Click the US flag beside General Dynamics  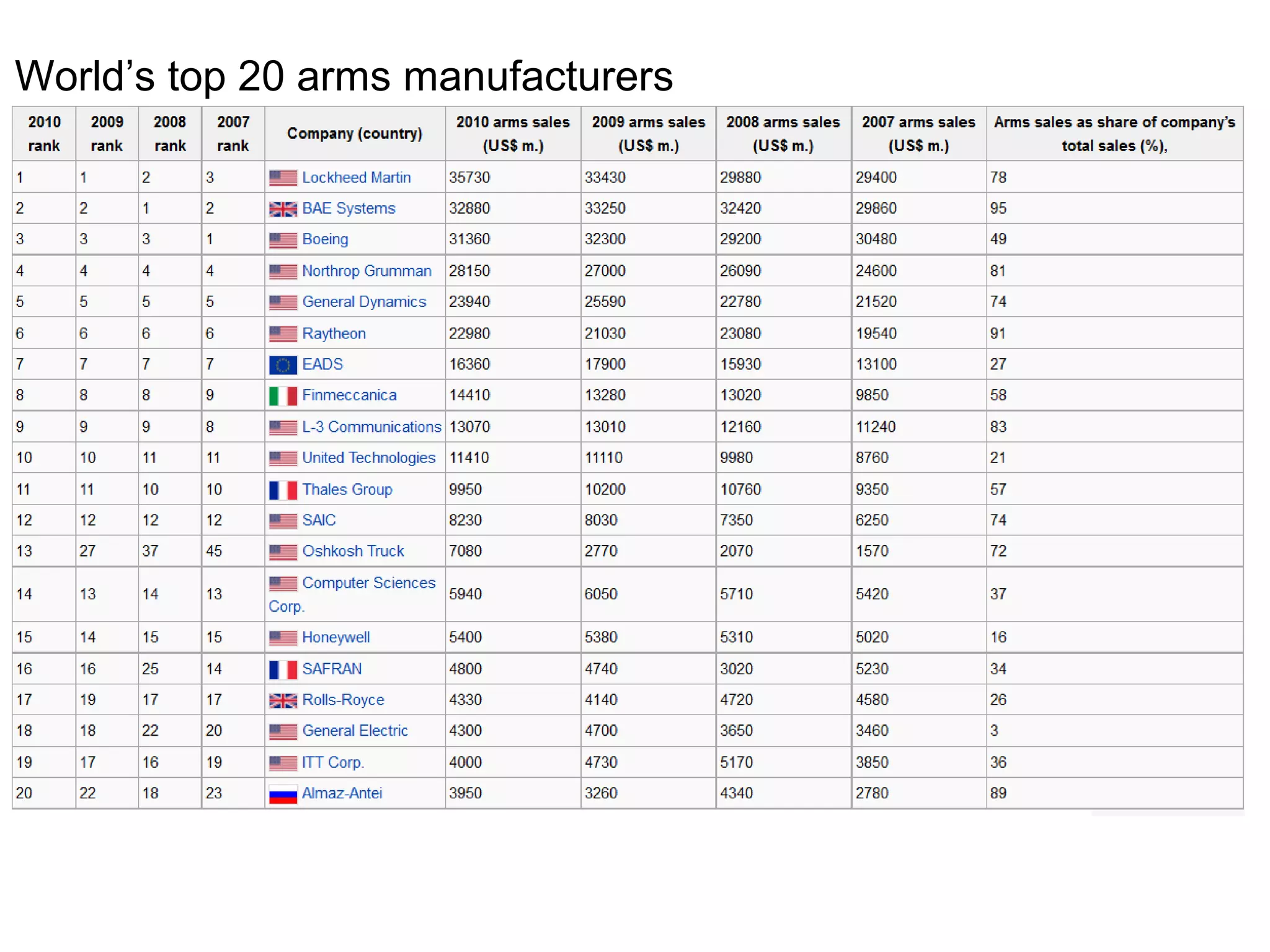point(283,302)
